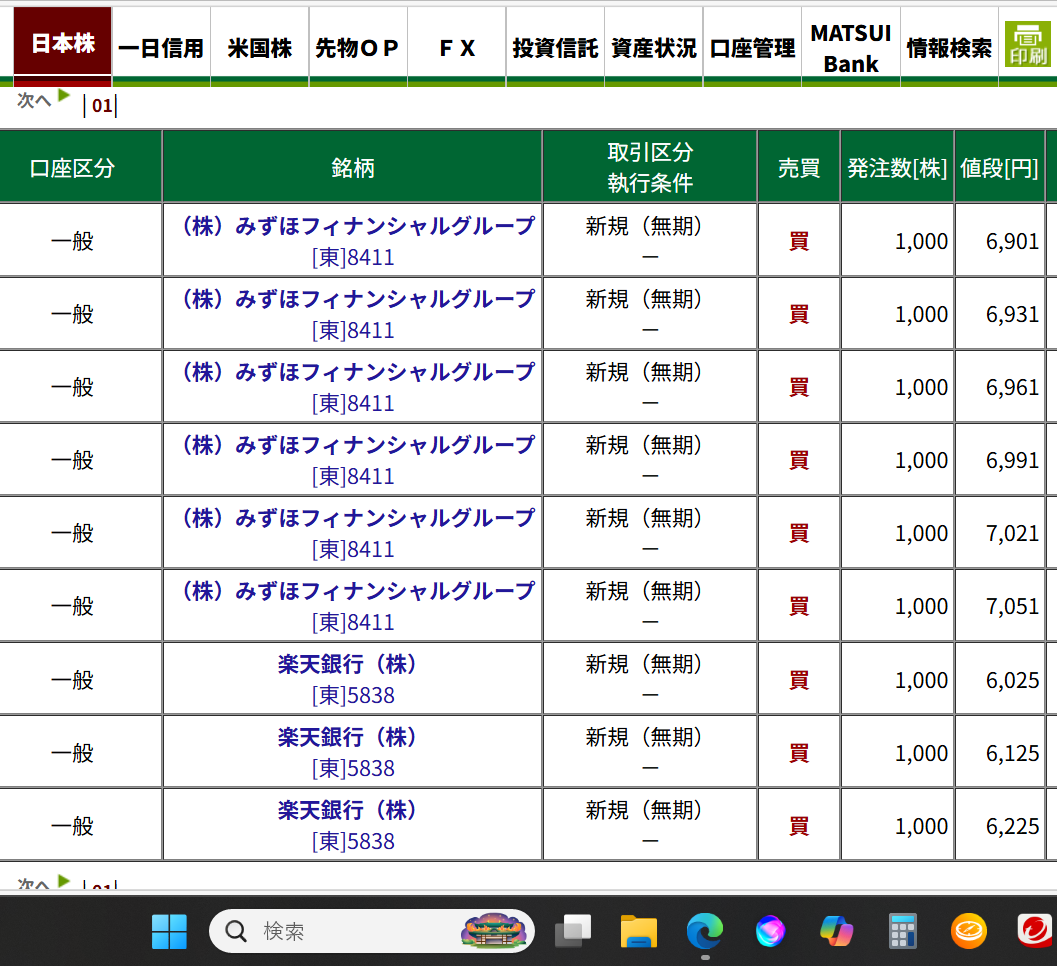1057x966 pixels.
Task: Open the Windows Start menu
Action: [169, 931]
